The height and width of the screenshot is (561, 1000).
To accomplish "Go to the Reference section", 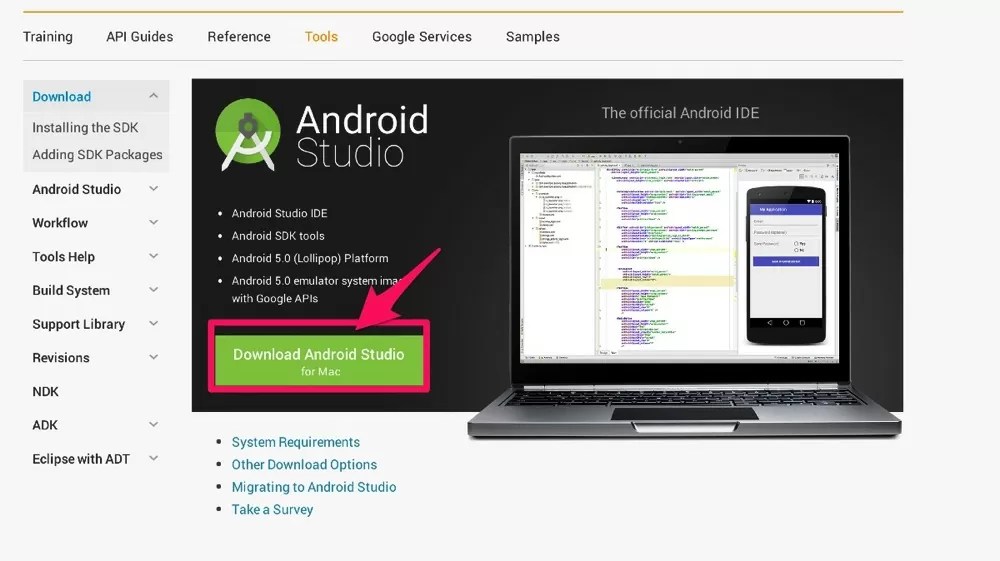I will coord(239,37).
